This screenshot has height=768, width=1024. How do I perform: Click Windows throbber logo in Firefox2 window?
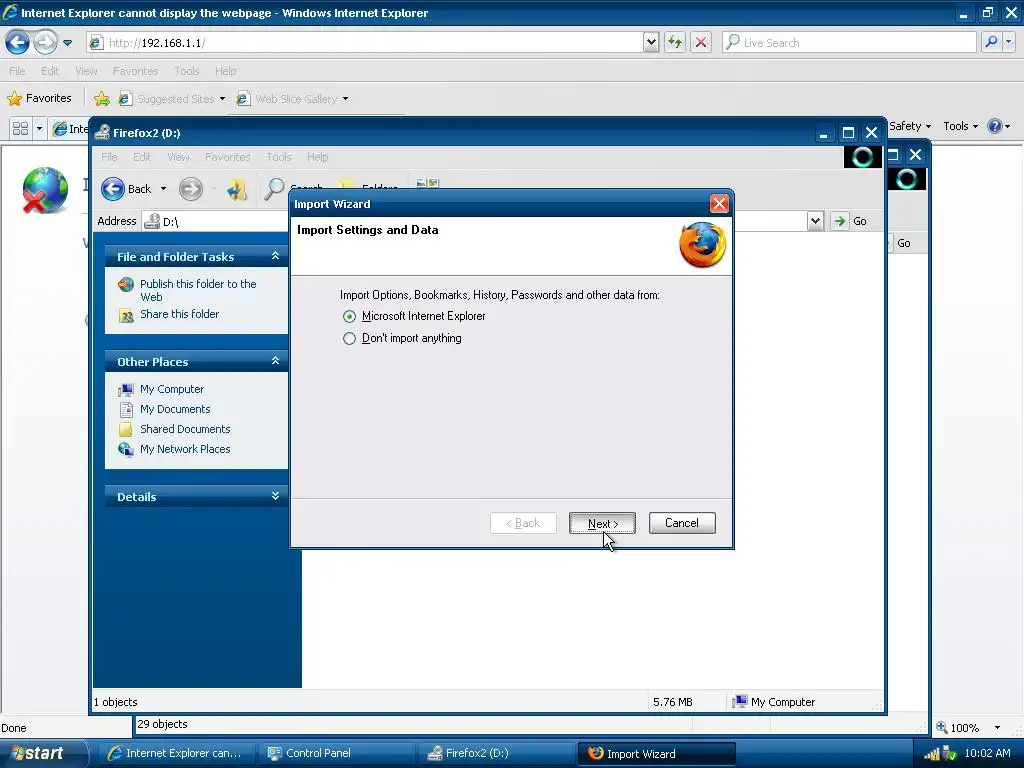862,157
